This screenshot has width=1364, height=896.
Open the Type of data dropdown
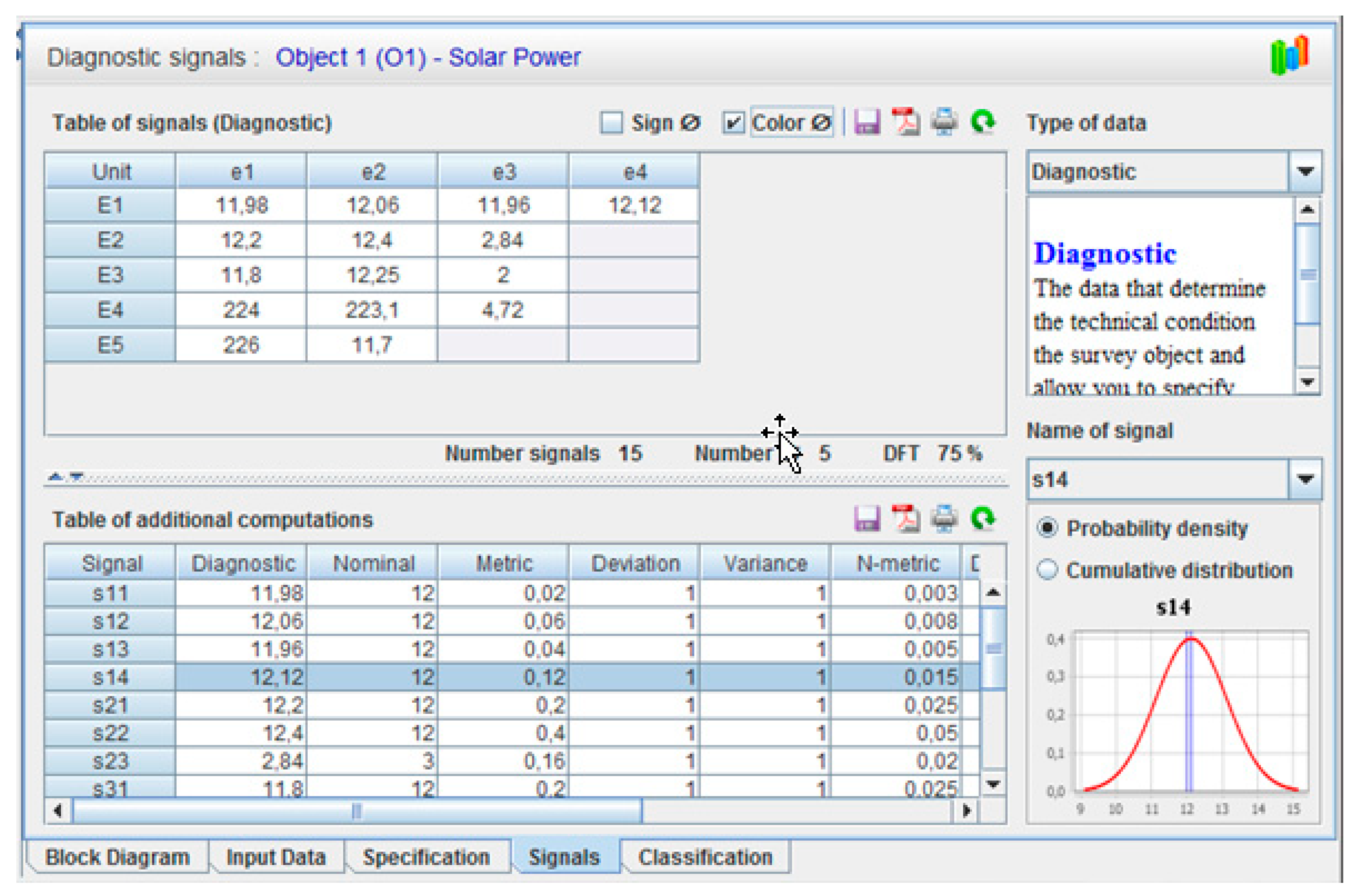pyautogui.click(x=1305, y=171)
